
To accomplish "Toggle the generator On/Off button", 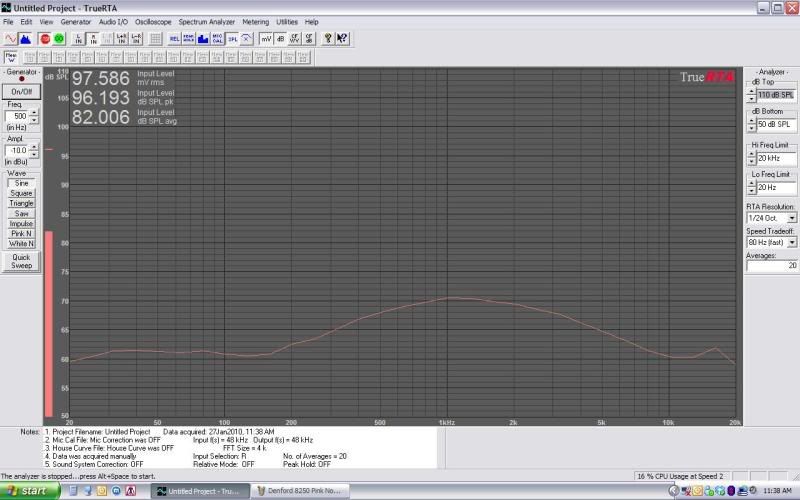I will click(x=21, y=92).
